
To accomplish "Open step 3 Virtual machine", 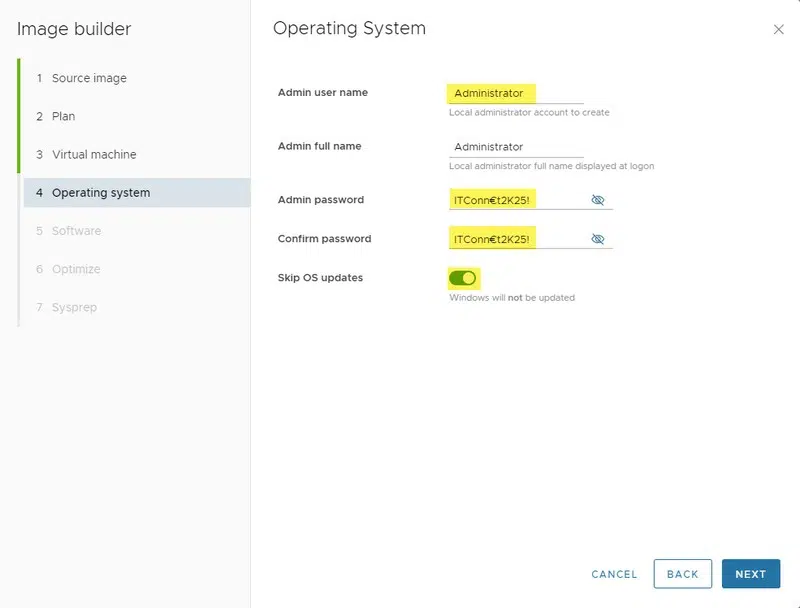I will (x=94, y=154).
